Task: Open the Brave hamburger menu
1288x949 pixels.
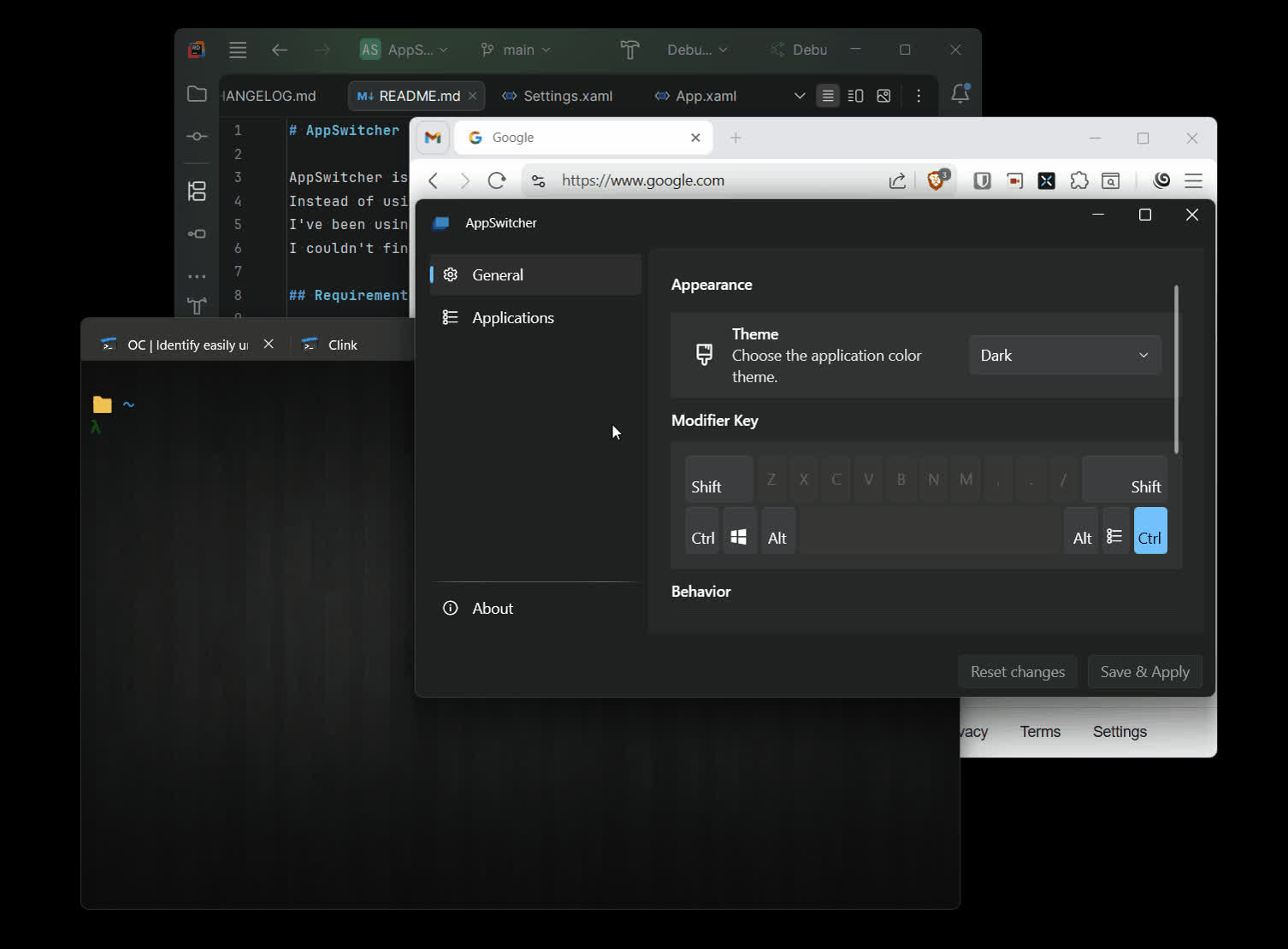Action: 1193,180
